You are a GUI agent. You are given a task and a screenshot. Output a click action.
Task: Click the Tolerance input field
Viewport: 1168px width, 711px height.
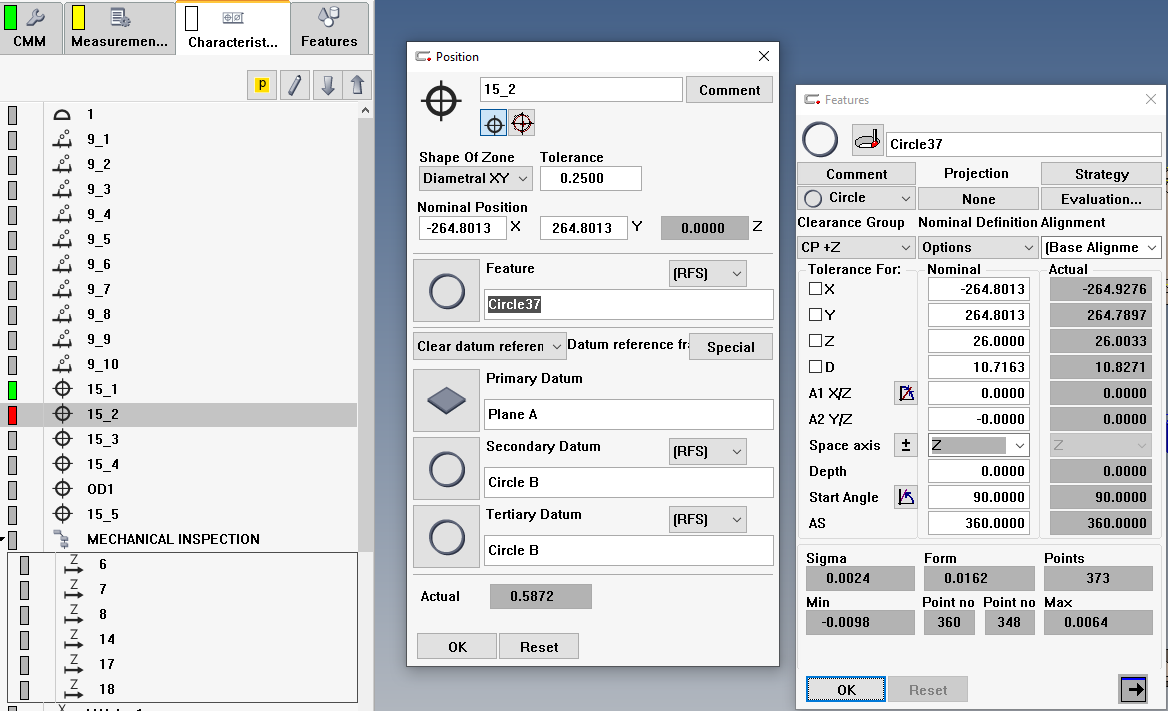click(x=590, y=179)
